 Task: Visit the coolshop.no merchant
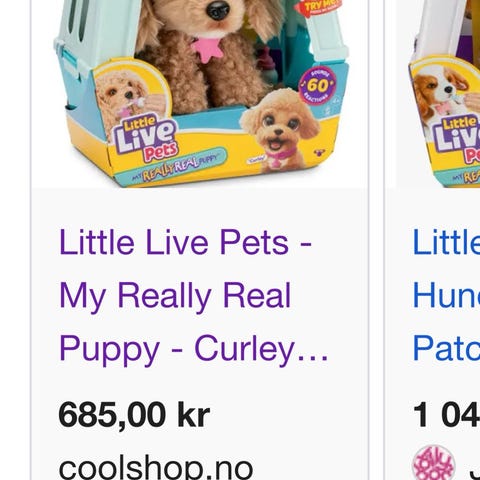click(x=156, y=468)
